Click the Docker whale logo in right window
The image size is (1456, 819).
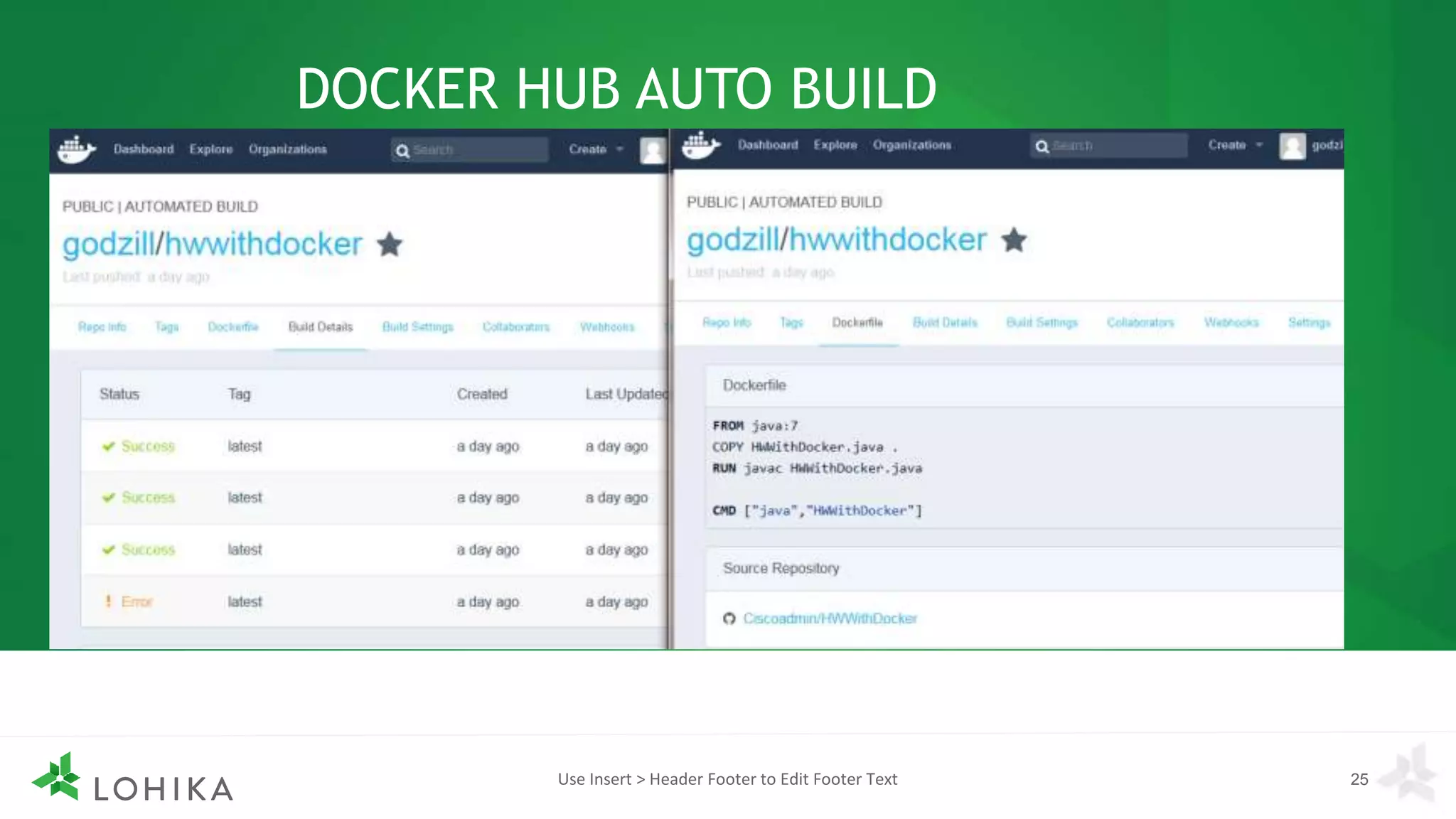(701, 145)
